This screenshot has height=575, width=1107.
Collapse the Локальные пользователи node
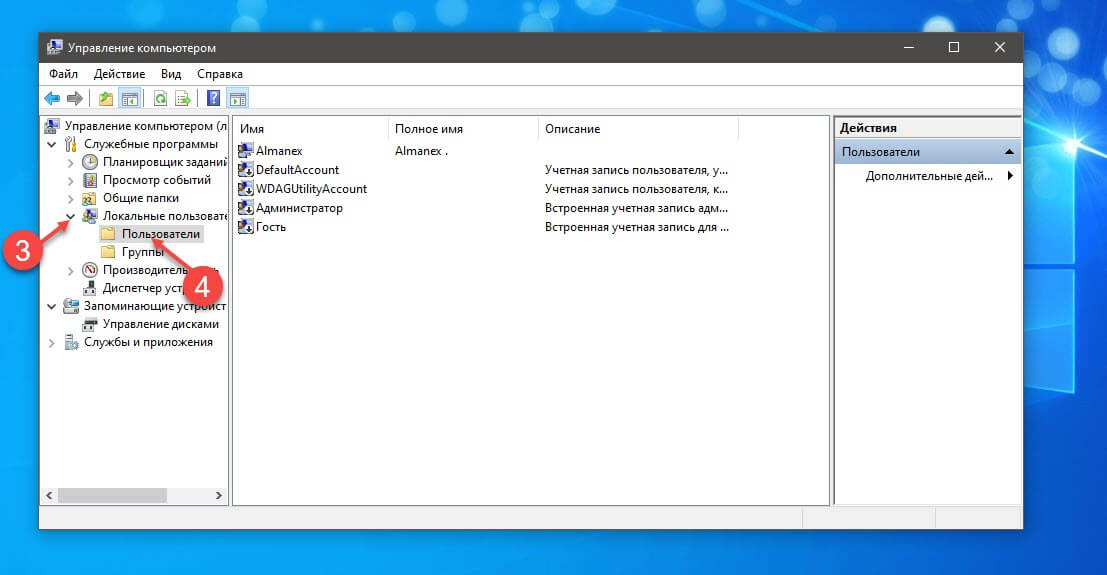70,216
